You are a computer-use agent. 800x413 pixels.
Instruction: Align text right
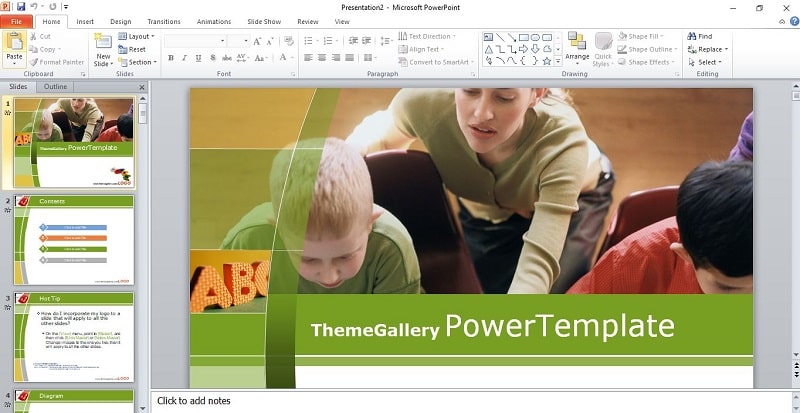point(336,58)
